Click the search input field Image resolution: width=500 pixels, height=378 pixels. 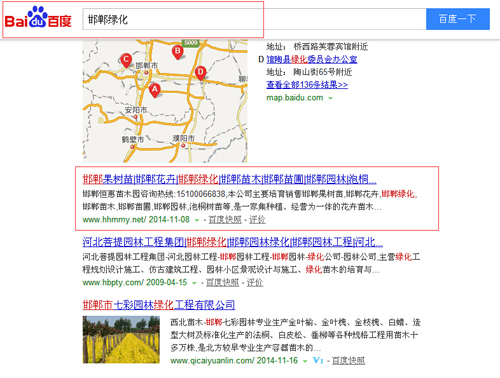[254, 19]
